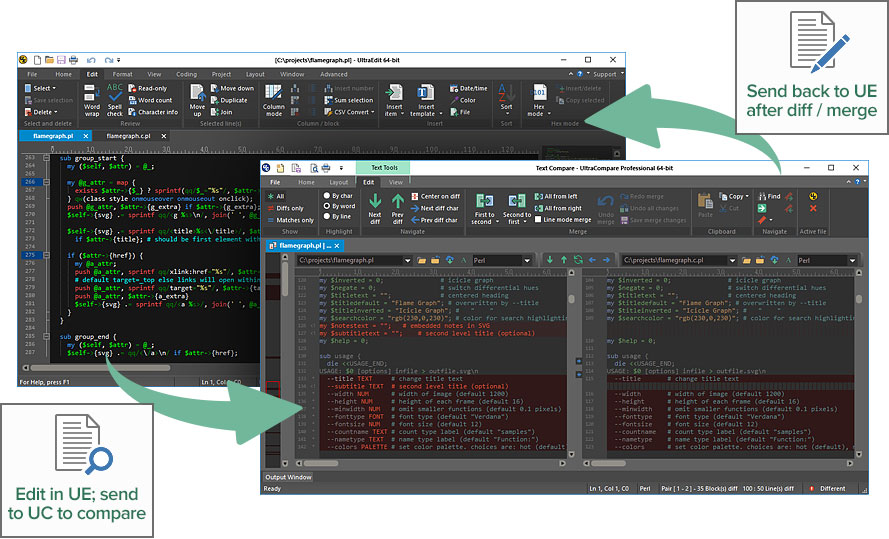This screenshot has height=539, width=889.
Task: Click Insert template icon in UltraEdit
Action: [x=426, y=93]
